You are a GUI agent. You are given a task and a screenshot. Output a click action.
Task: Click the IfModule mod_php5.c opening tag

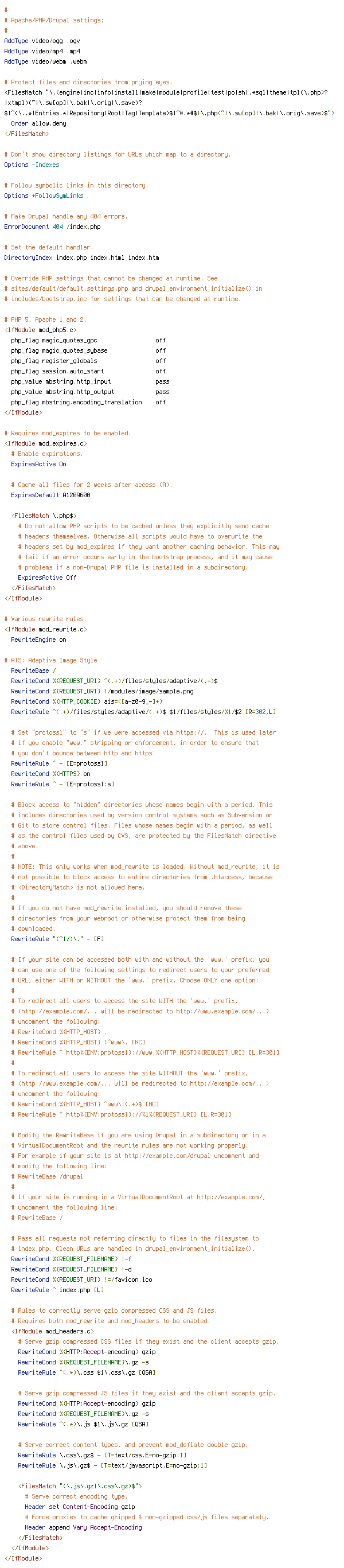click(x=40, y=330)
